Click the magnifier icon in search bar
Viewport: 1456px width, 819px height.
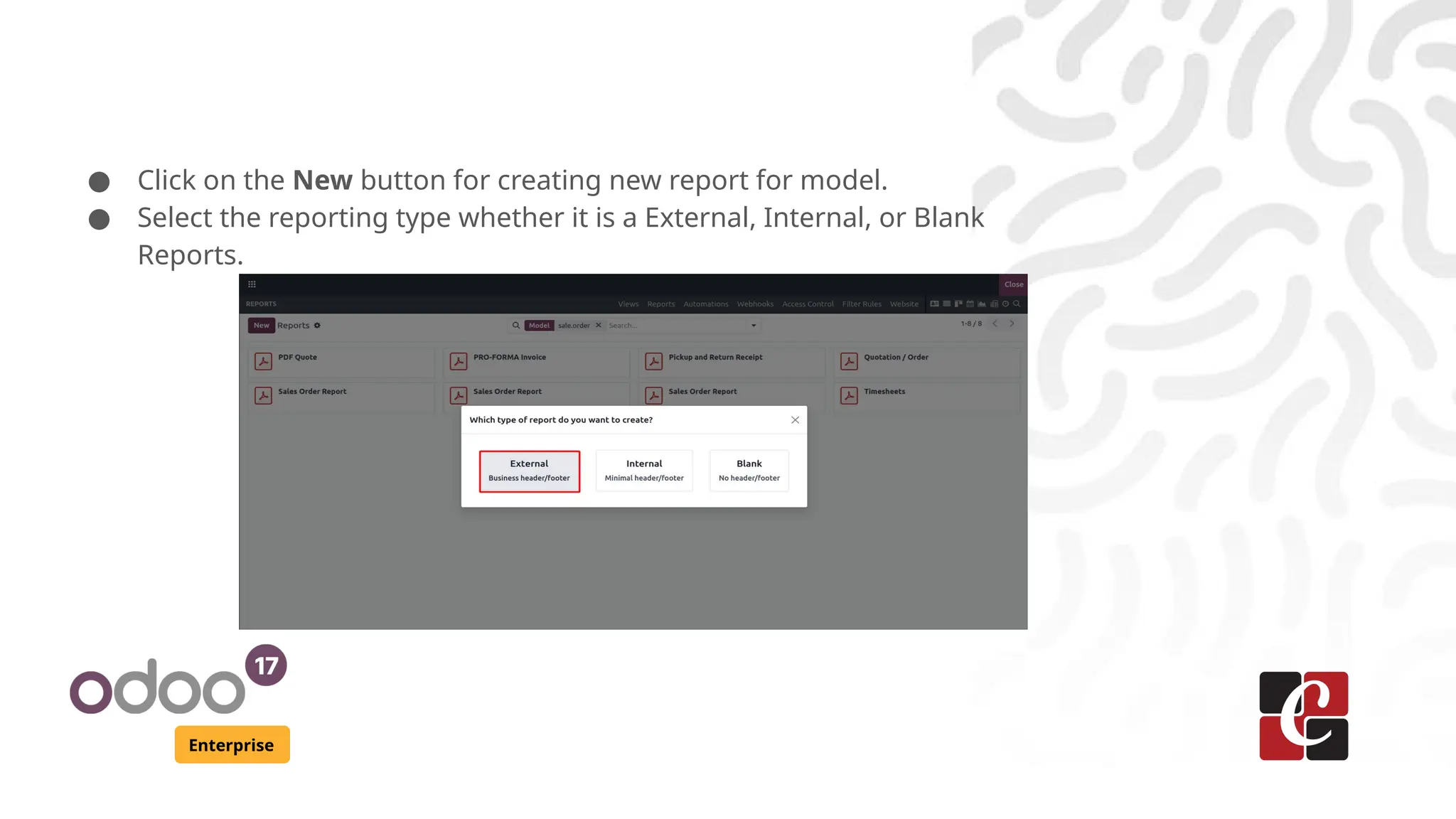[516, 326]
